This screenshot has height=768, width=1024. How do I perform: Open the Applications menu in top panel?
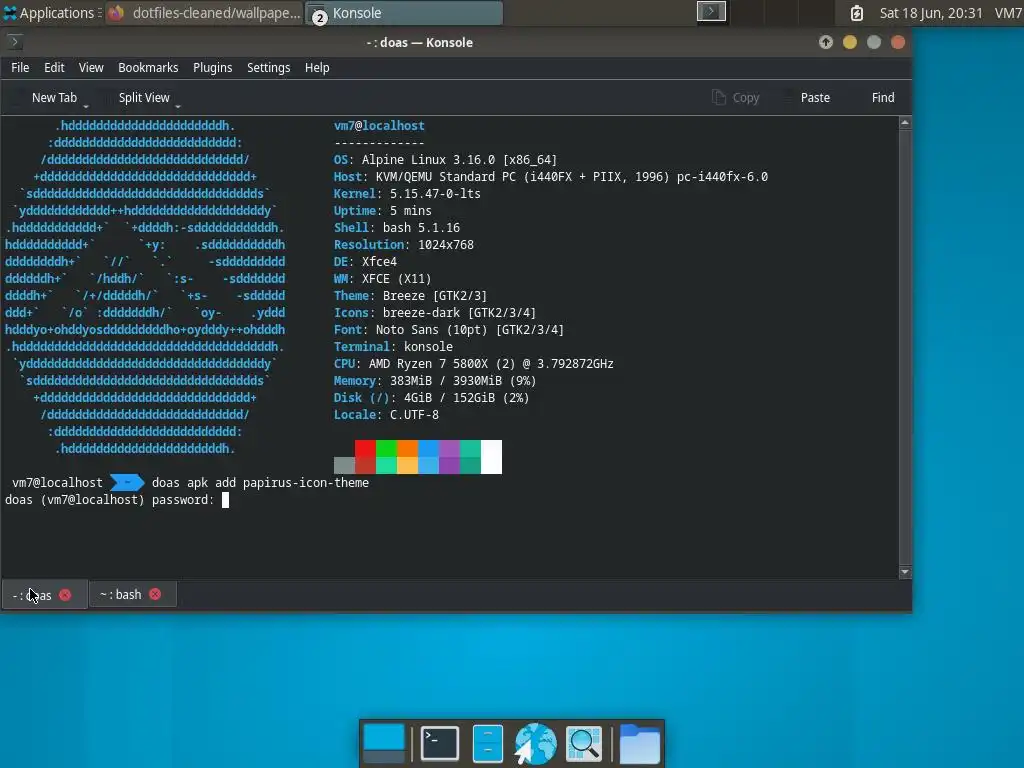(50, 12)
